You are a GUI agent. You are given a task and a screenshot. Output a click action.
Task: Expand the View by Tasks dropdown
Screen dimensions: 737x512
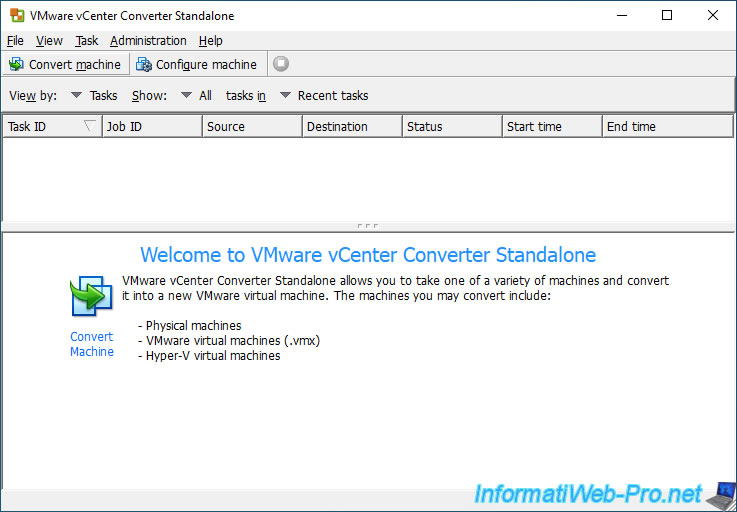tap(94, 95)
